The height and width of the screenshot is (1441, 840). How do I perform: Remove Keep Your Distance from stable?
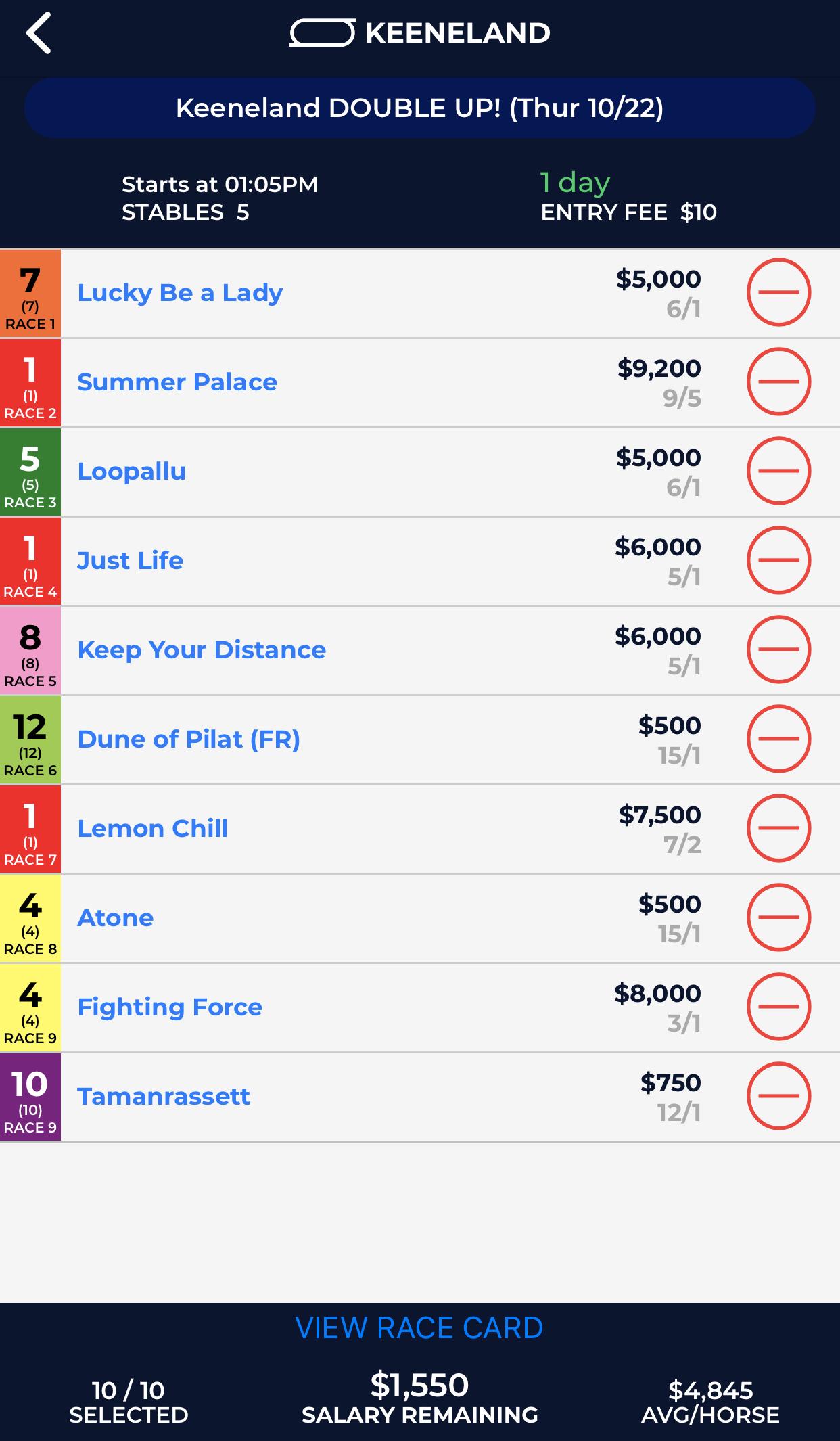[x=778, y=649]
